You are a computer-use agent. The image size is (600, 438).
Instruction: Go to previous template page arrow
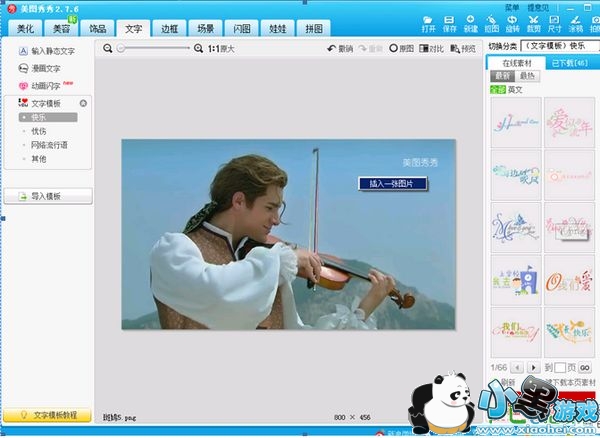click(517, 368)
